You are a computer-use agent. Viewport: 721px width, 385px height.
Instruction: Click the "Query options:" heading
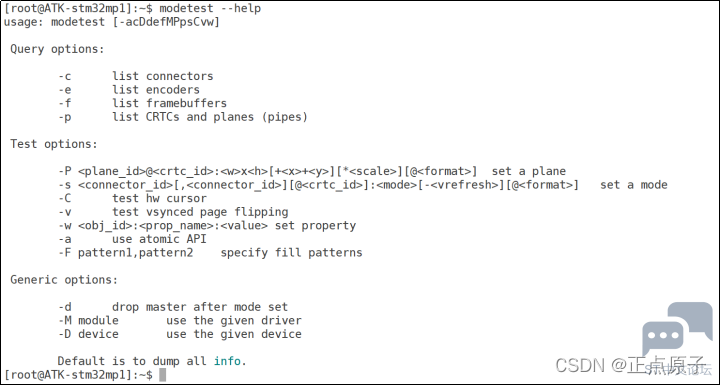57,49
